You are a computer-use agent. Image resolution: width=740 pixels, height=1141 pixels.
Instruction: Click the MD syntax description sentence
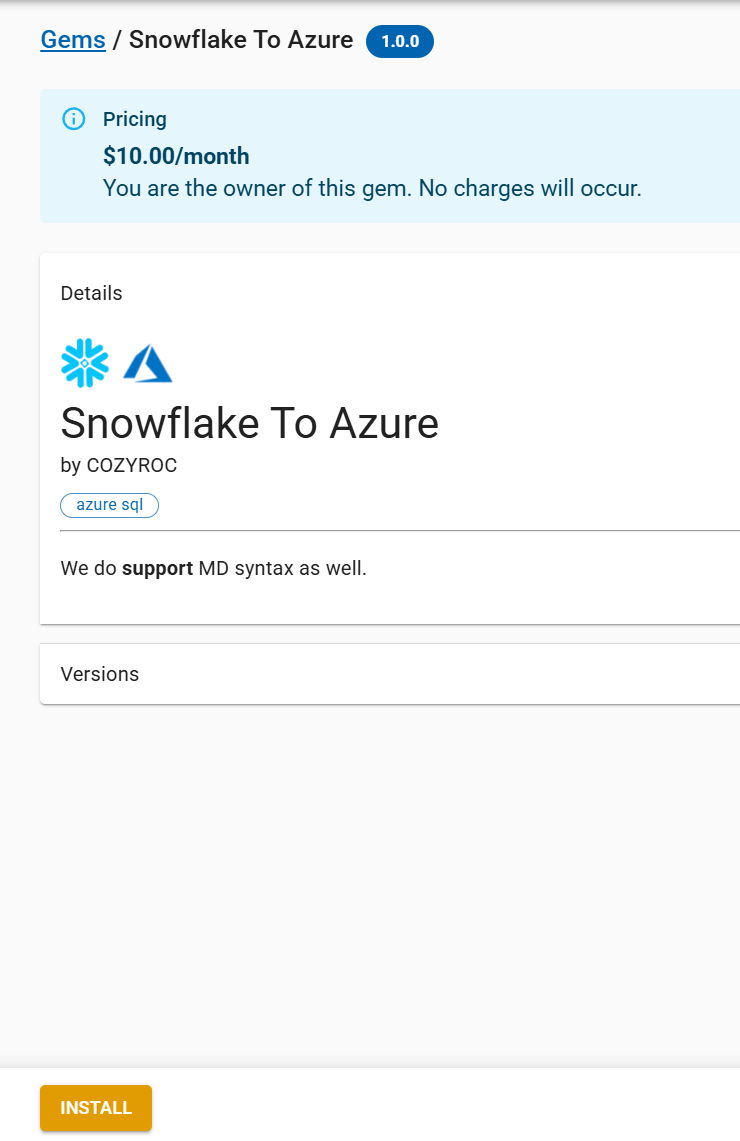[280, 569]
